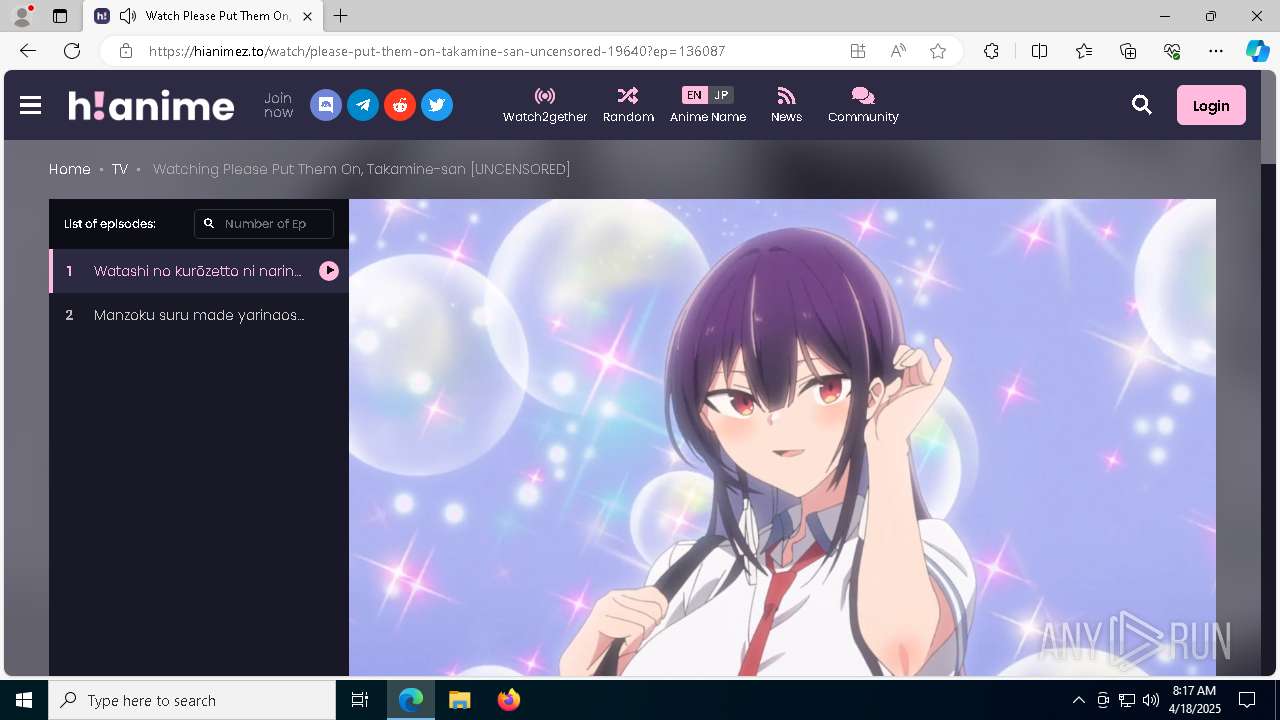
Task: Open the Windows Start menu
Action: pos(24,700)
